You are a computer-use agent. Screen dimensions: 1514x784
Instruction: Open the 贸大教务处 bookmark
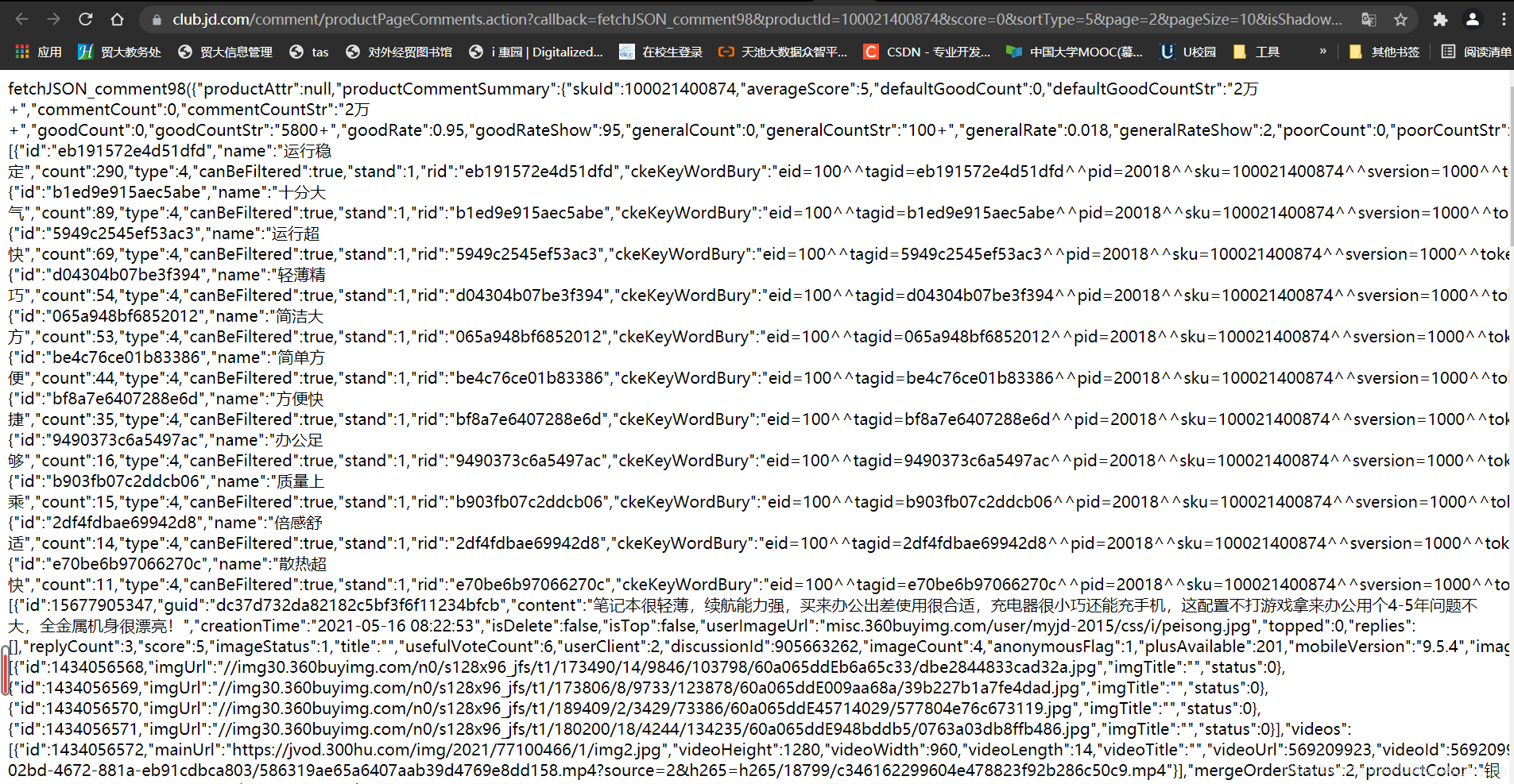(x=119, y=52)
